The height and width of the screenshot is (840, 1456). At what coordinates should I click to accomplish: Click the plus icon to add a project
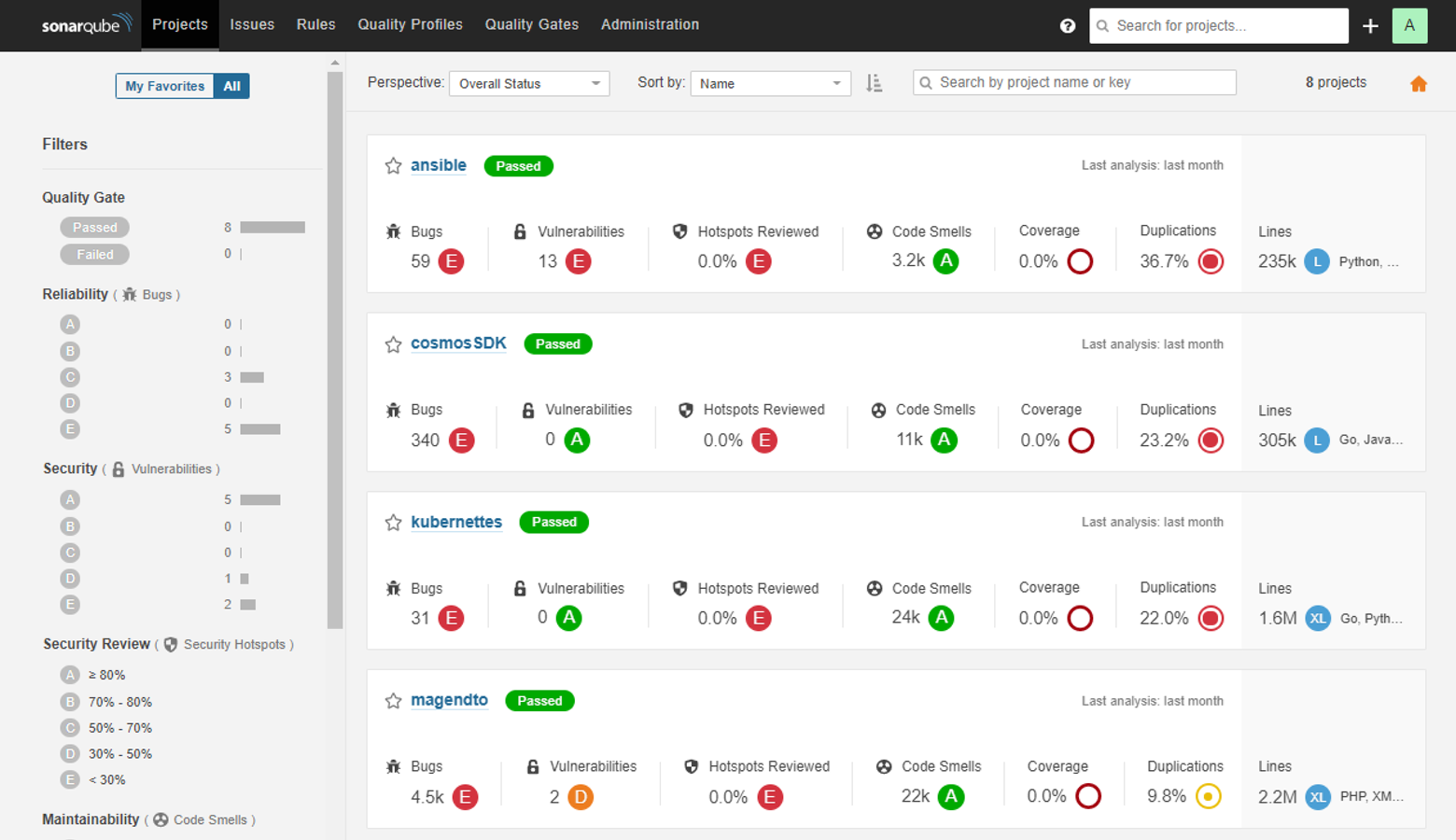click(x=1370, y=25)
